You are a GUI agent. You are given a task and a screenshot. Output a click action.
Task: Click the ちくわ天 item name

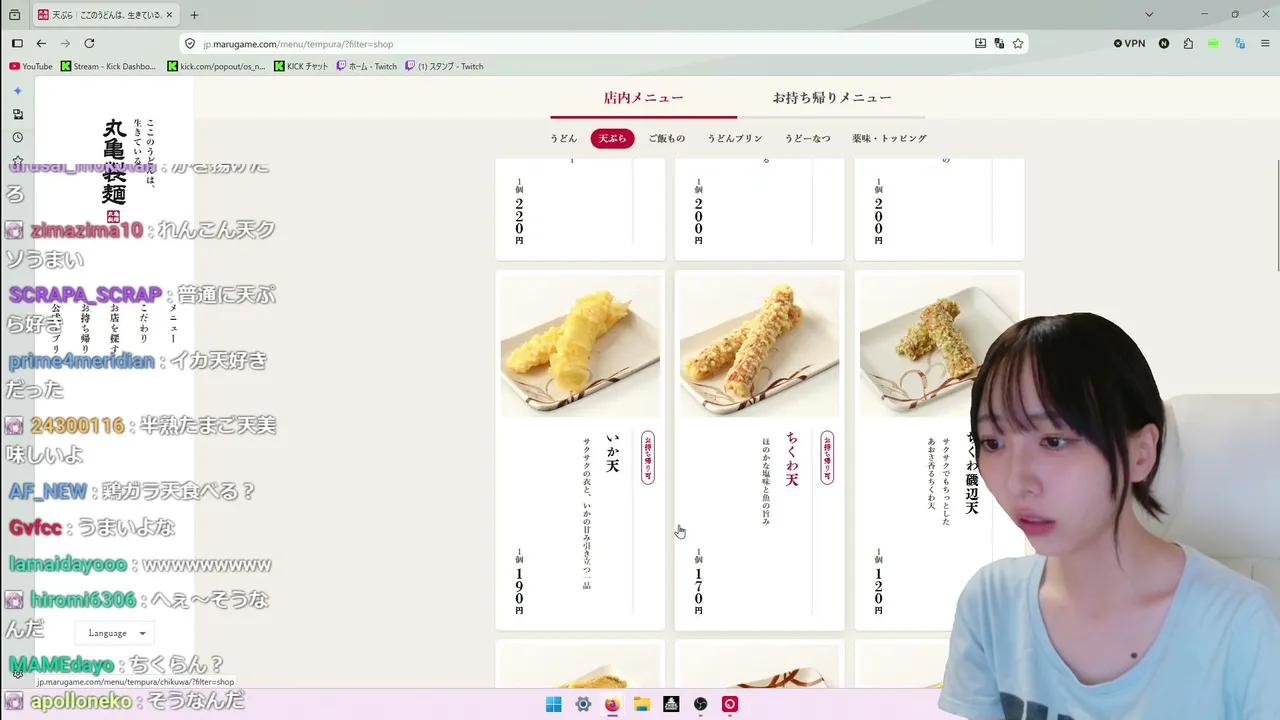(792, 460)
